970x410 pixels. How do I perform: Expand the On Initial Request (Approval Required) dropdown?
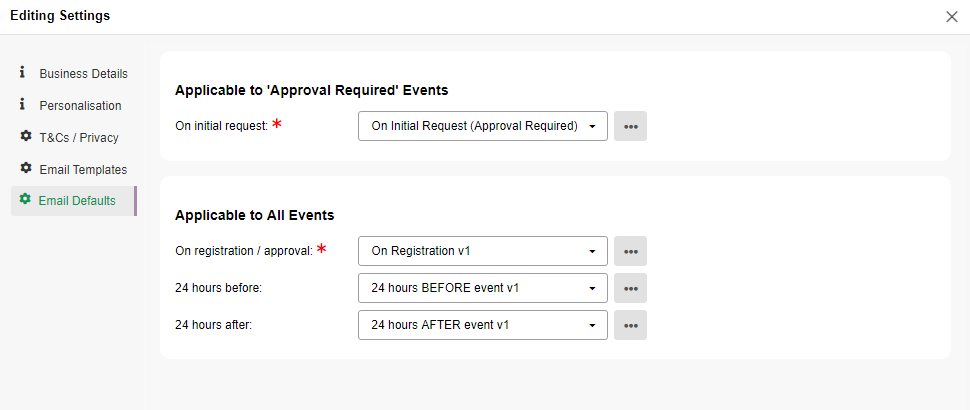pos(483,126)
